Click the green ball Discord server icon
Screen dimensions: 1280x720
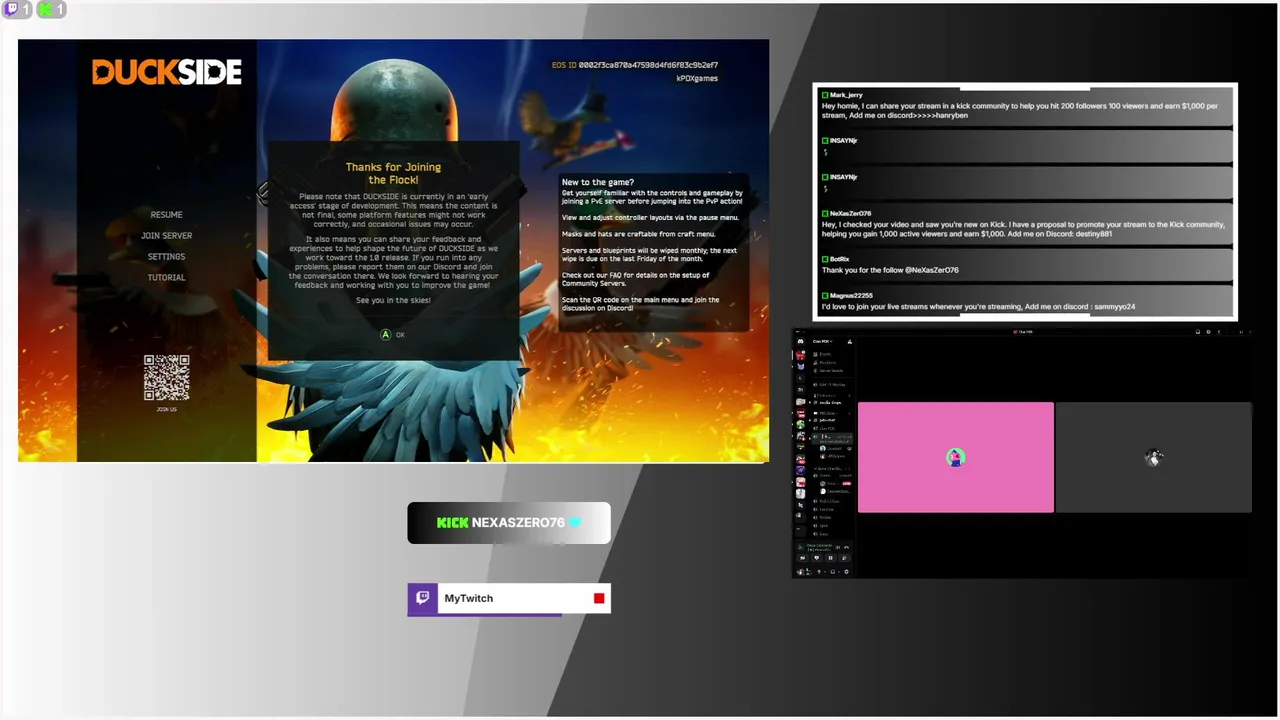(801, 424)
